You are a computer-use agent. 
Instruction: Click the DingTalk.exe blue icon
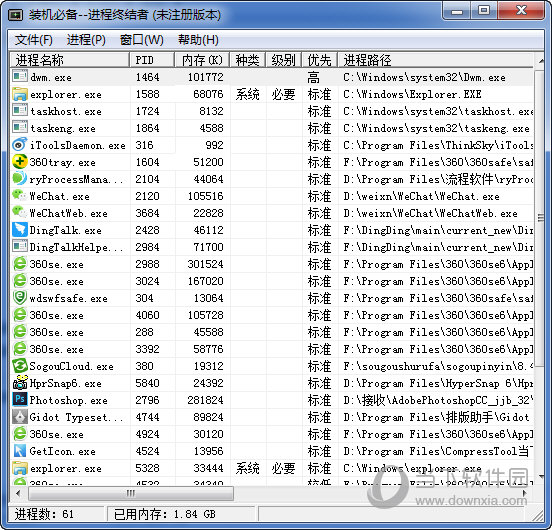20,229
